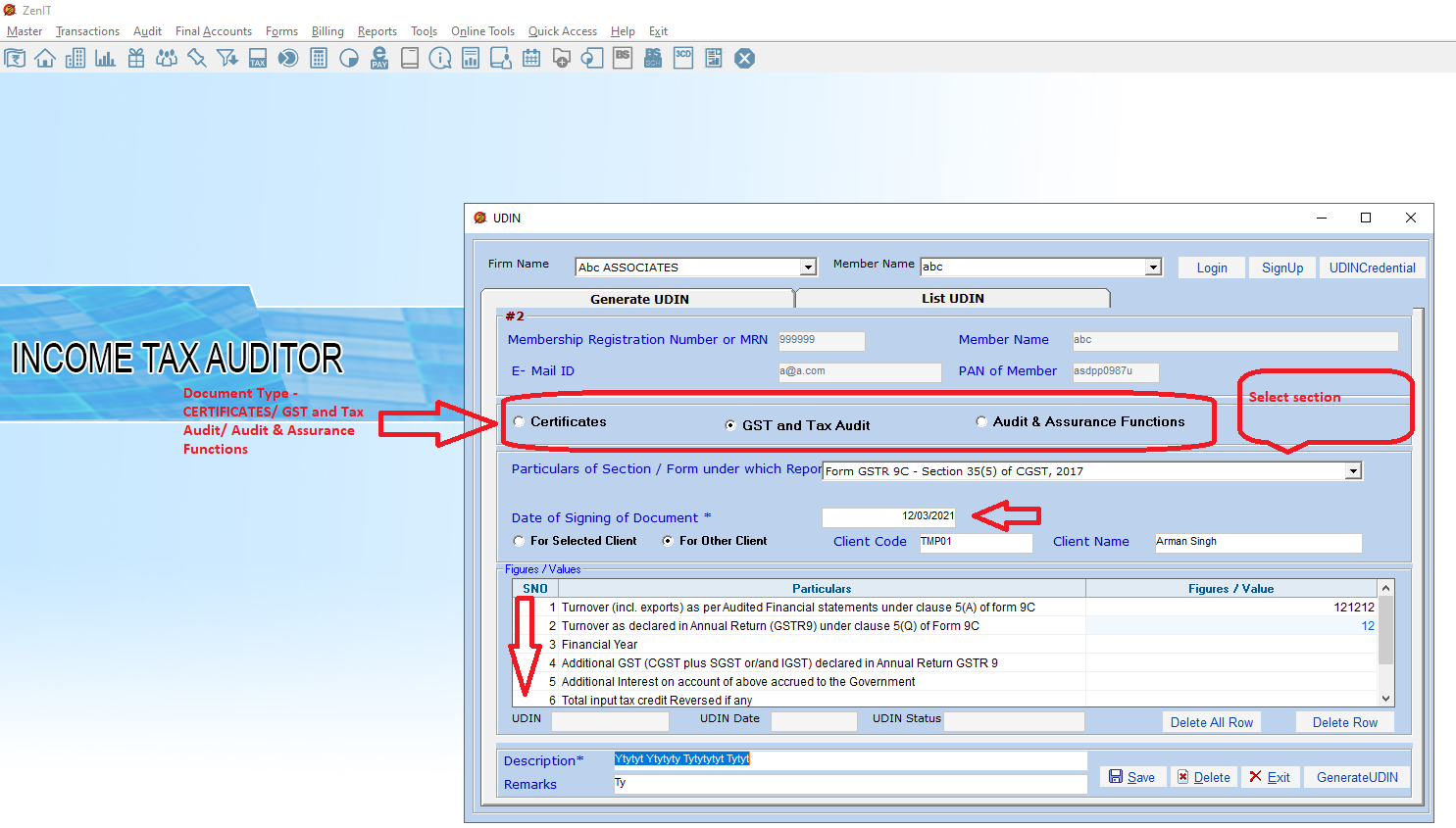
Task: Click the Delete button beside Save
Action: tap(1203, 777)
